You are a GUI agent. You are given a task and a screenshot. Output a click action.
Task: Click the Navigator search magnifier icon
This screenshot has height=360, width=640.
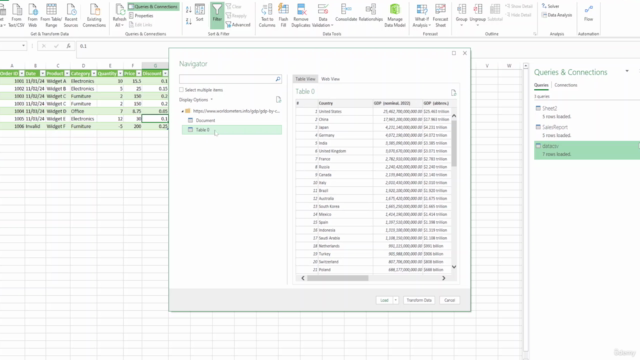point(278,79)
